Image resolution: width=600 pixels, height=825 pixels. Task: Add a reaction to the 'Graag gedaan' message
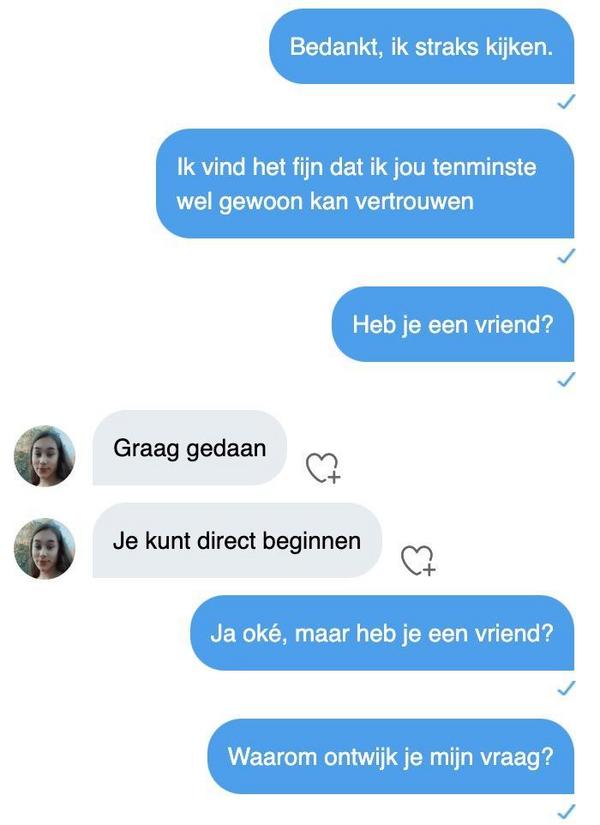[x=323, y=467]
